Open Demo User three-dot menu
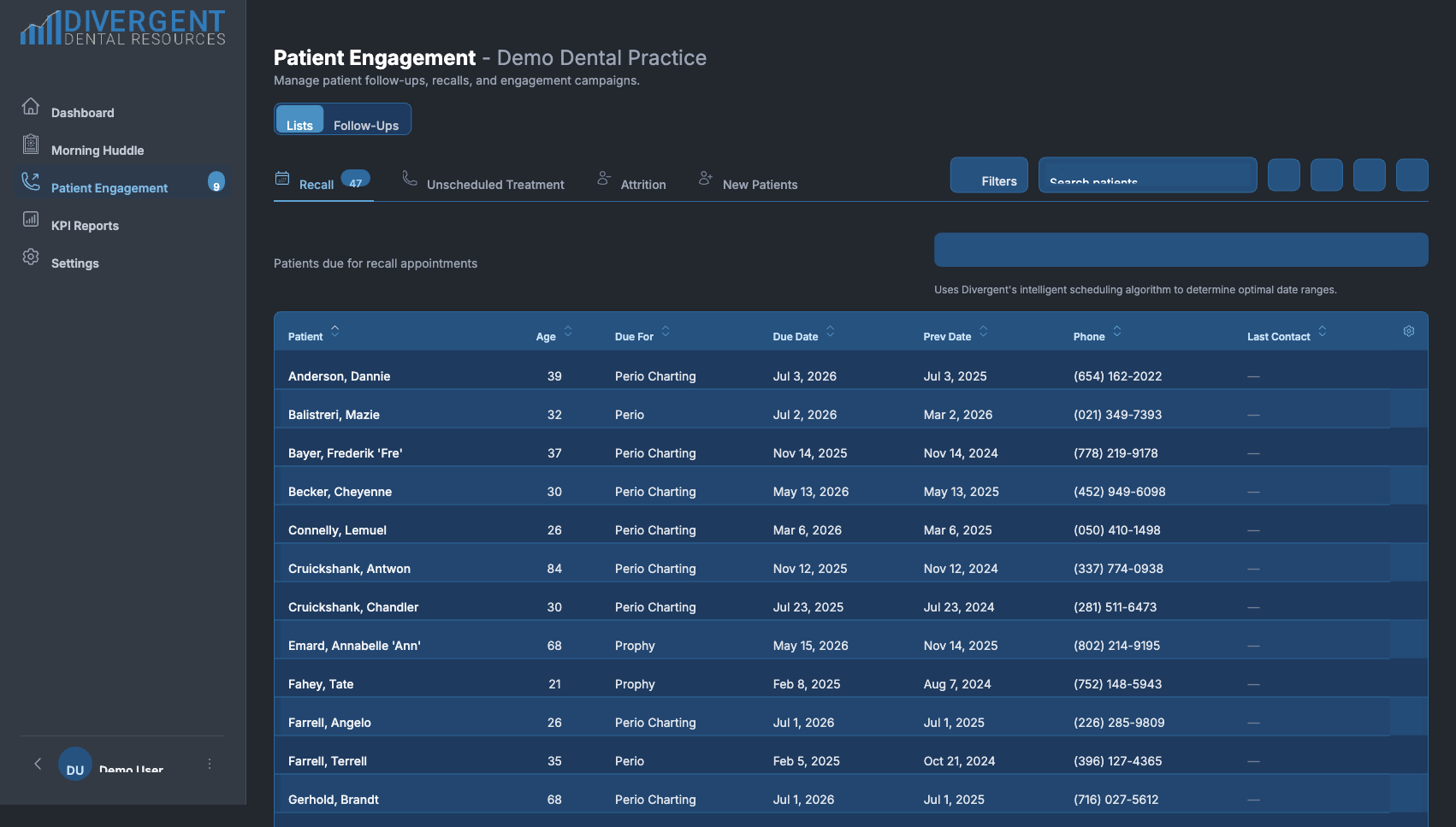 coord(210,764)
